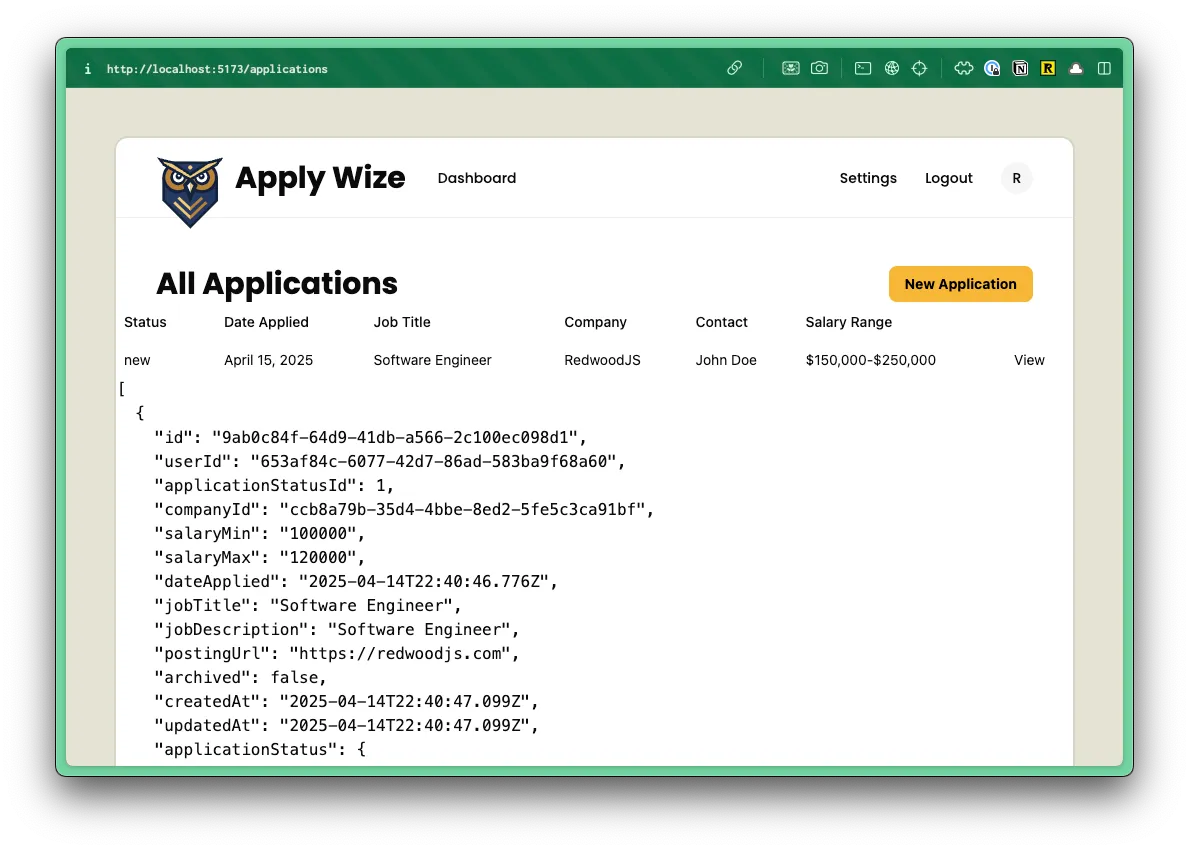
Task: Click the picture download icon in toolbar
Action: tap(790, 68)
